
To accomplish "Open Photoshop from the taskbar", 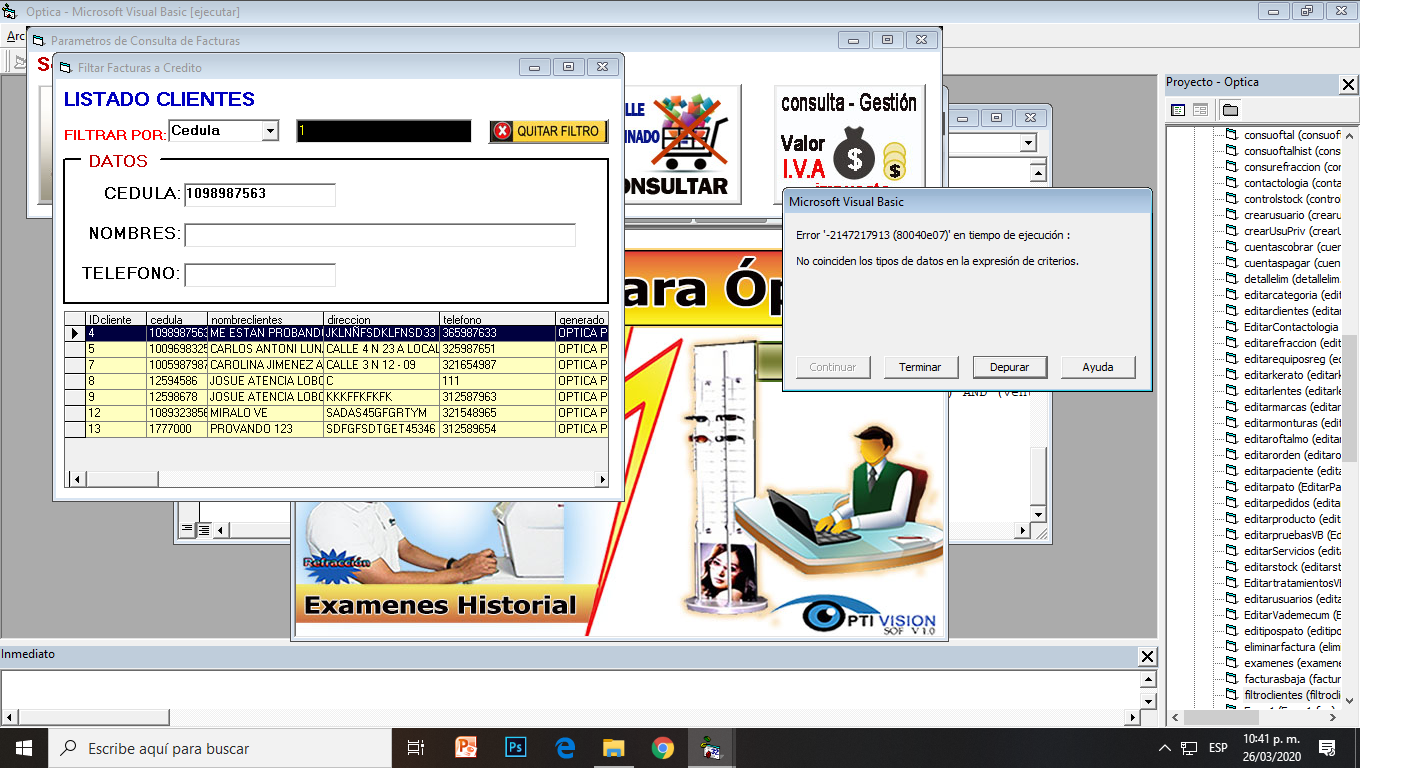I will 516,747.
